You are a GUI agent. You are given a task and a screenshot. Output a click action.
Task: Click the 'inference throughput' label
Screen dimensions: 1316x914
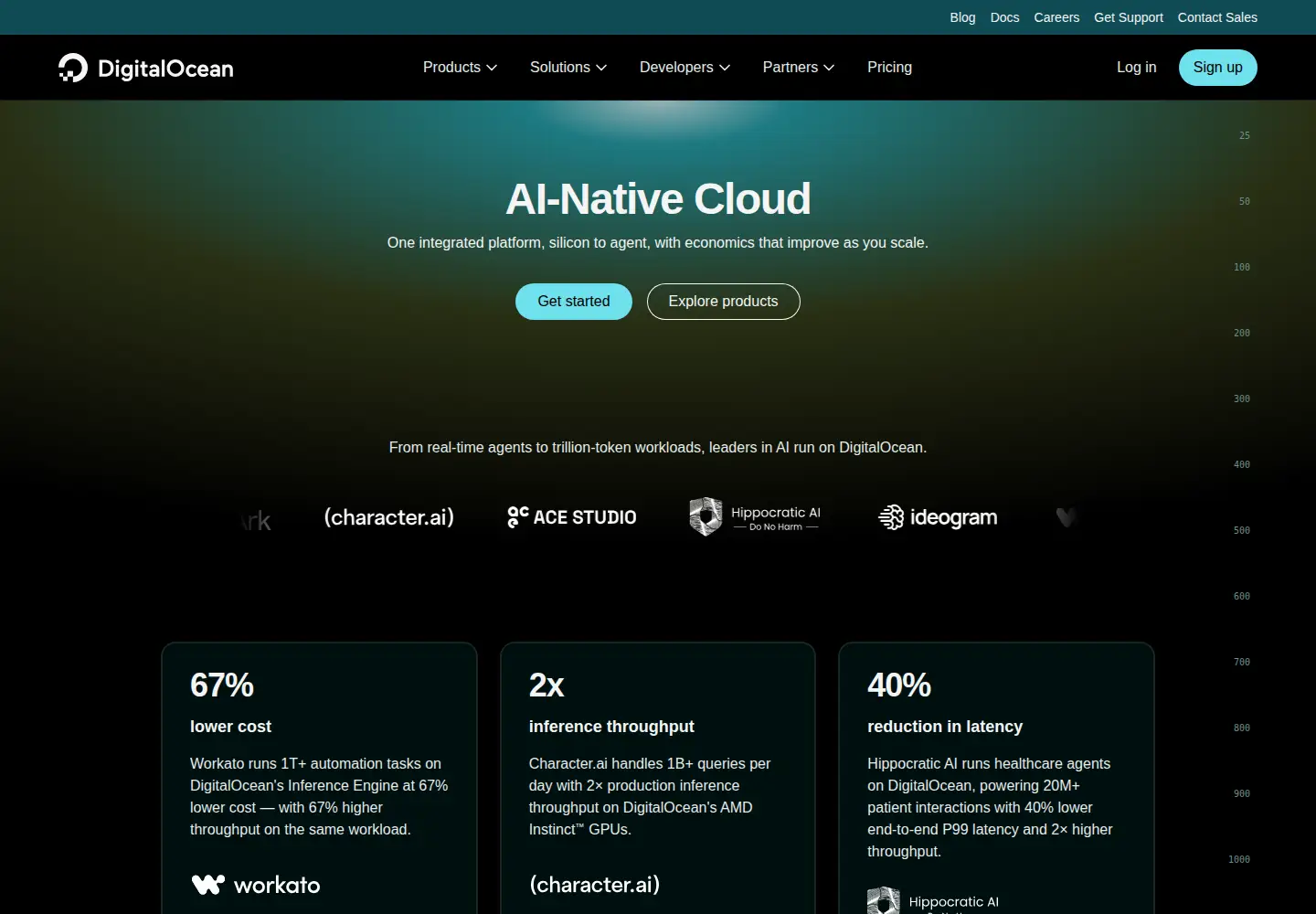[611, 727]
